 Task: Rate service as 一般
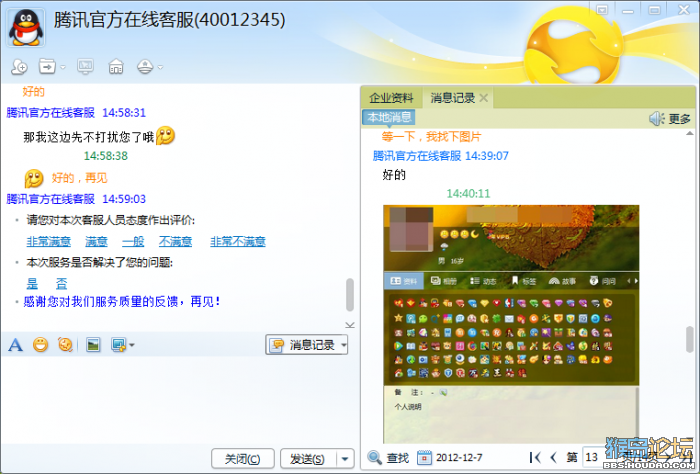[133, 241]
